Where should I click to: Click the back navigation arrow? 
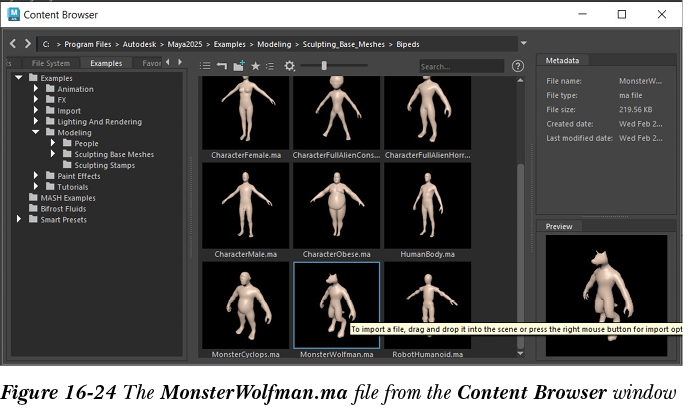(13, 43)
